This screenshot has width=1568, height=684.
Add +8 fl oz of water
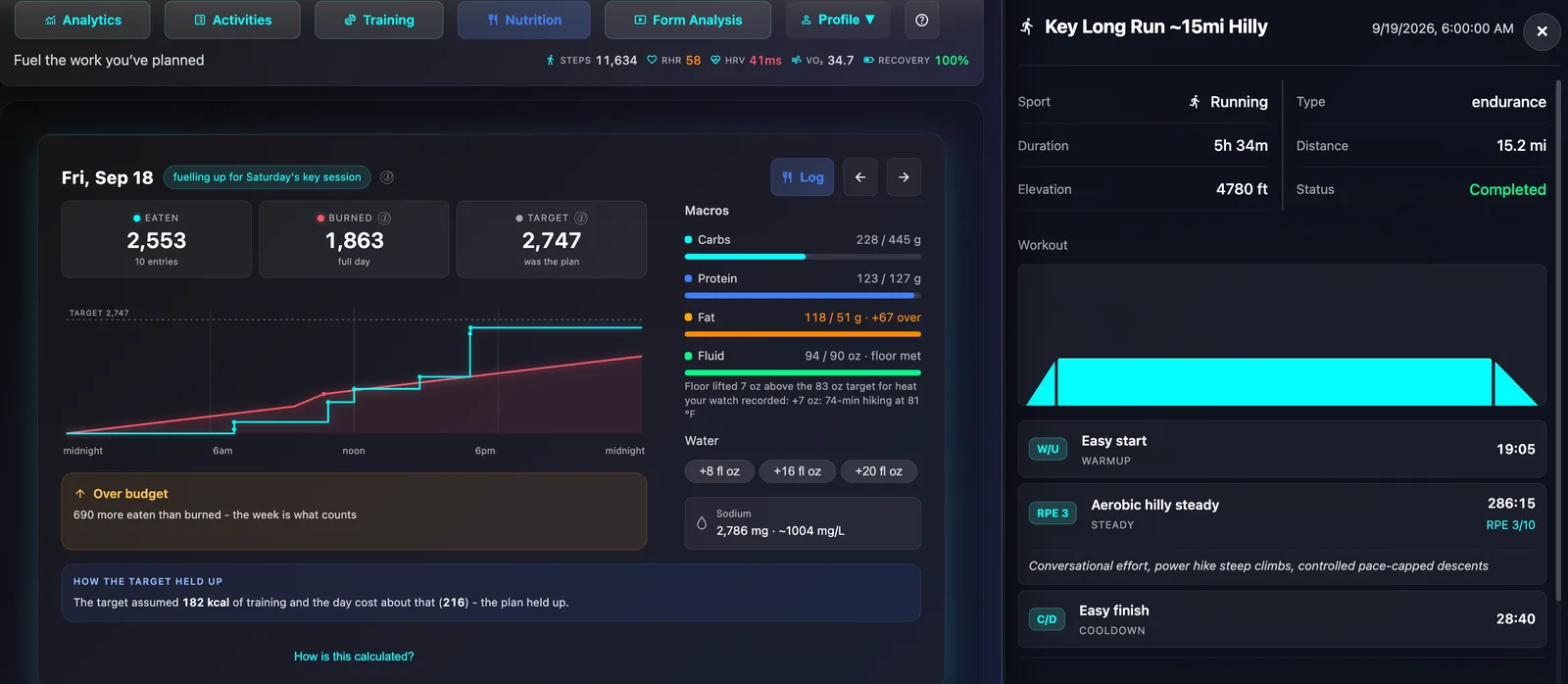[719, 471]
